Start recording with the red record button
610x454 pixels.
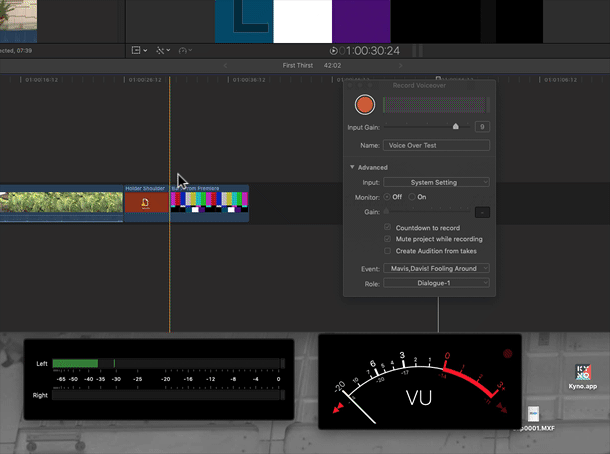(365, 104)
